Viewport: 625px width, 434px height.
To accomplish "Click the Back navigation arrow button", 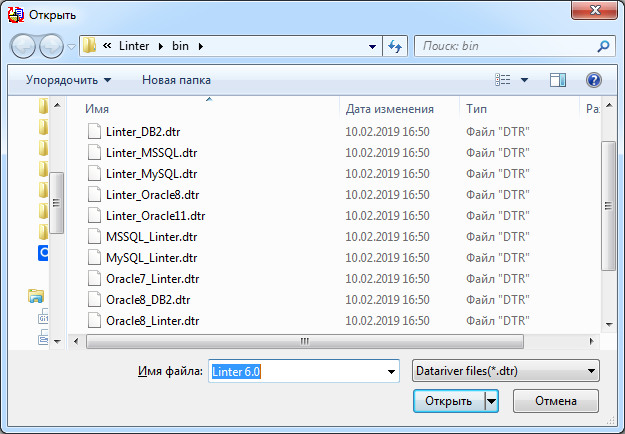I will [23, 46].
